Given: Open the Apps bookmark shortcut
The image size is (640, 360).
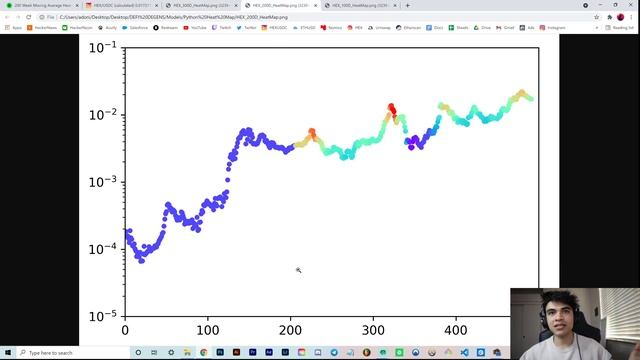Looking at the screenshot, I should (13, 28).
